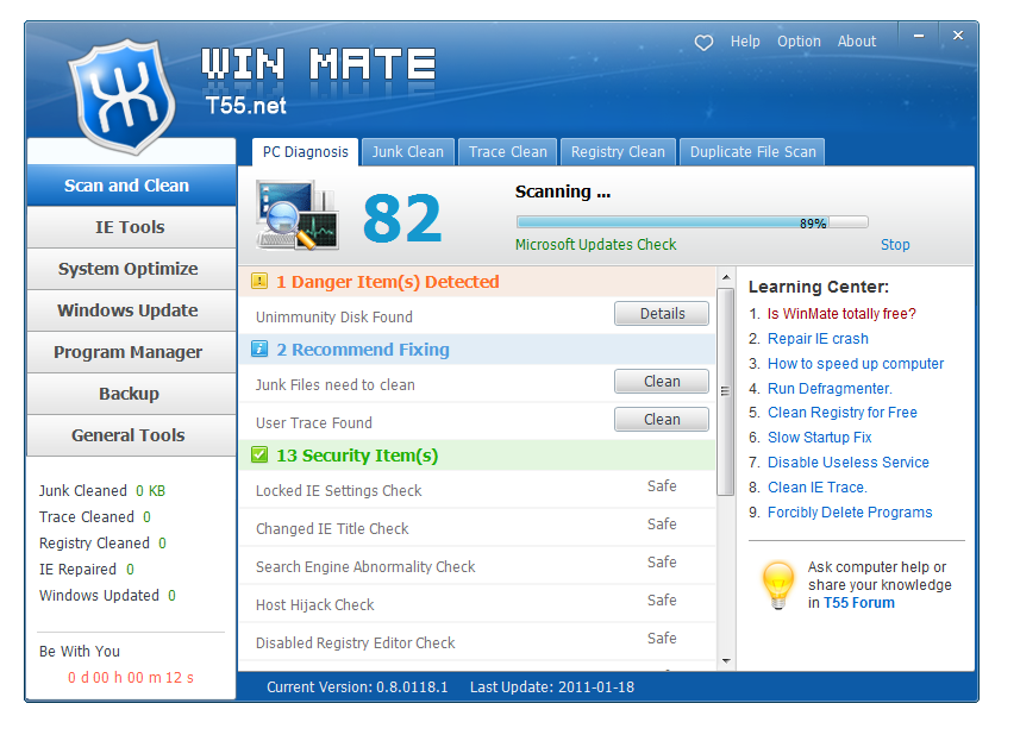Open the Option menu
This screenshot has width=1020, height=741.
[798, 42]
